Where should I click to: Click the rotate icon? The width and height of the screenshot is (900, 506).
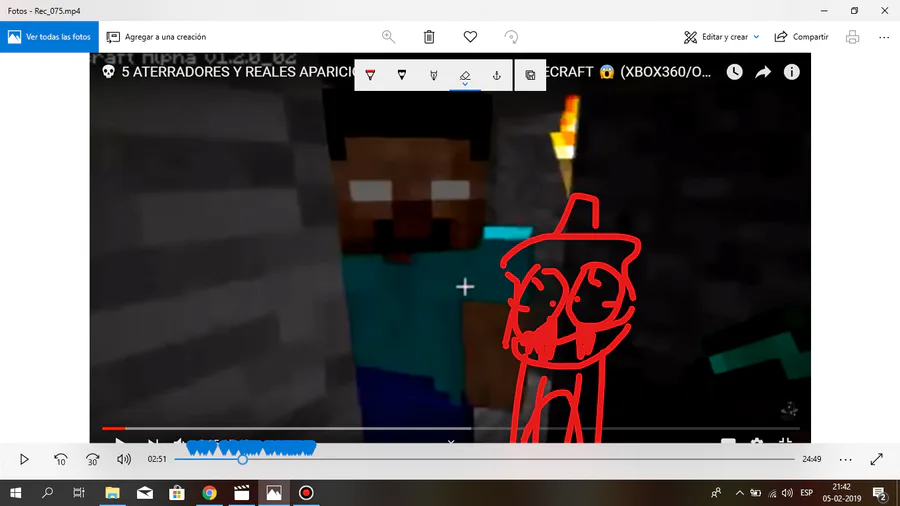[511, 37]
